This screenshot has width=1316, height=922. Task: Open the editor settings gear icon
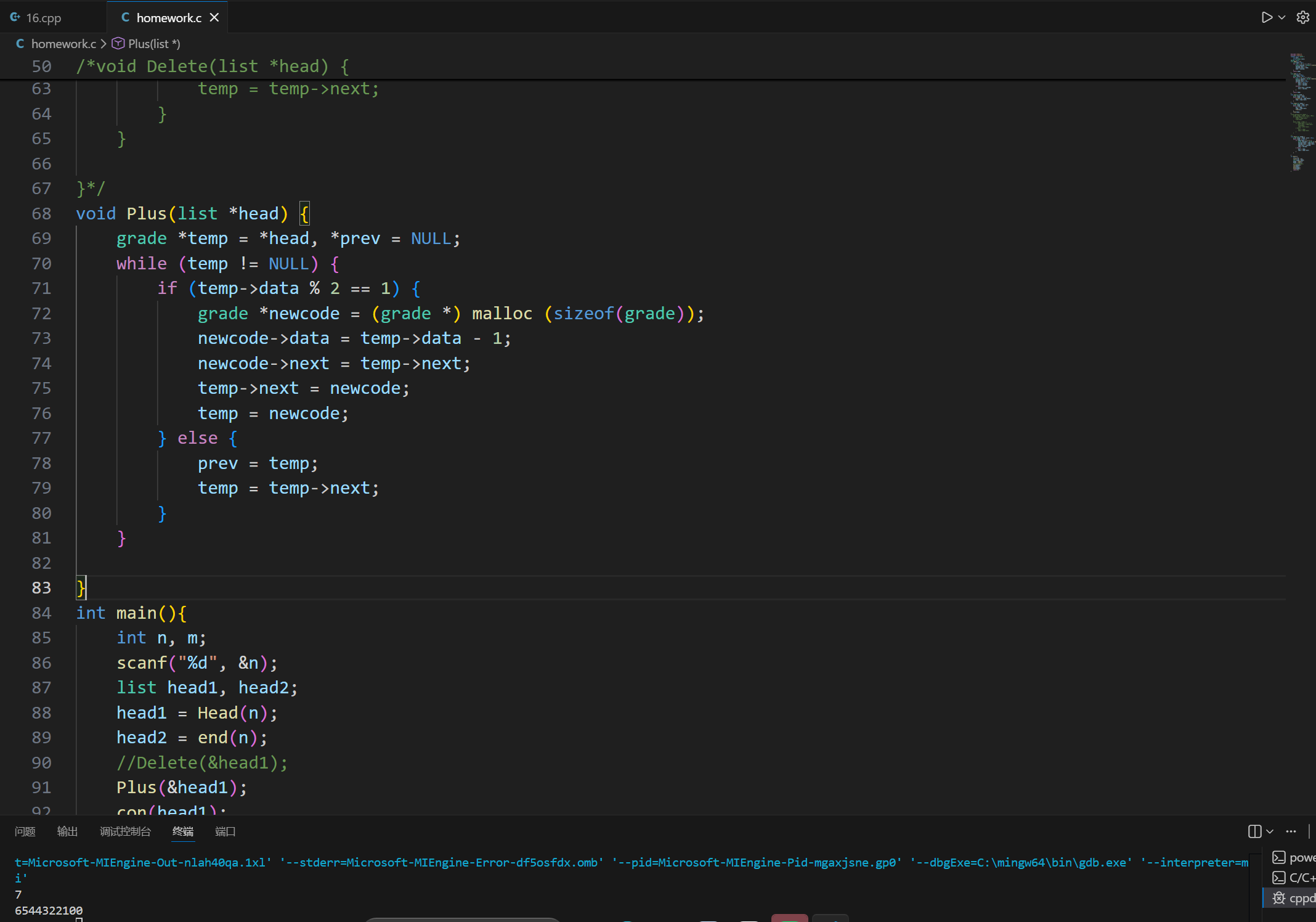(x=1302, y=17)
